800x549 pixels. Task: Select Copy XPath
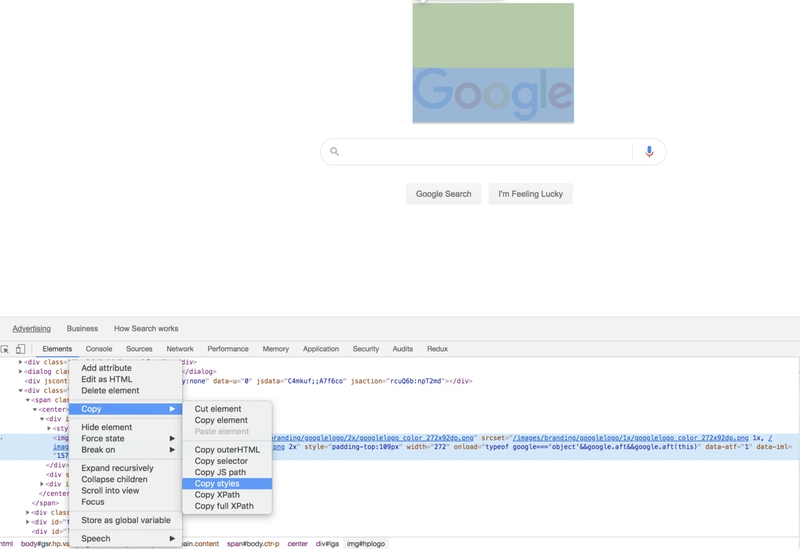point(227,494)
